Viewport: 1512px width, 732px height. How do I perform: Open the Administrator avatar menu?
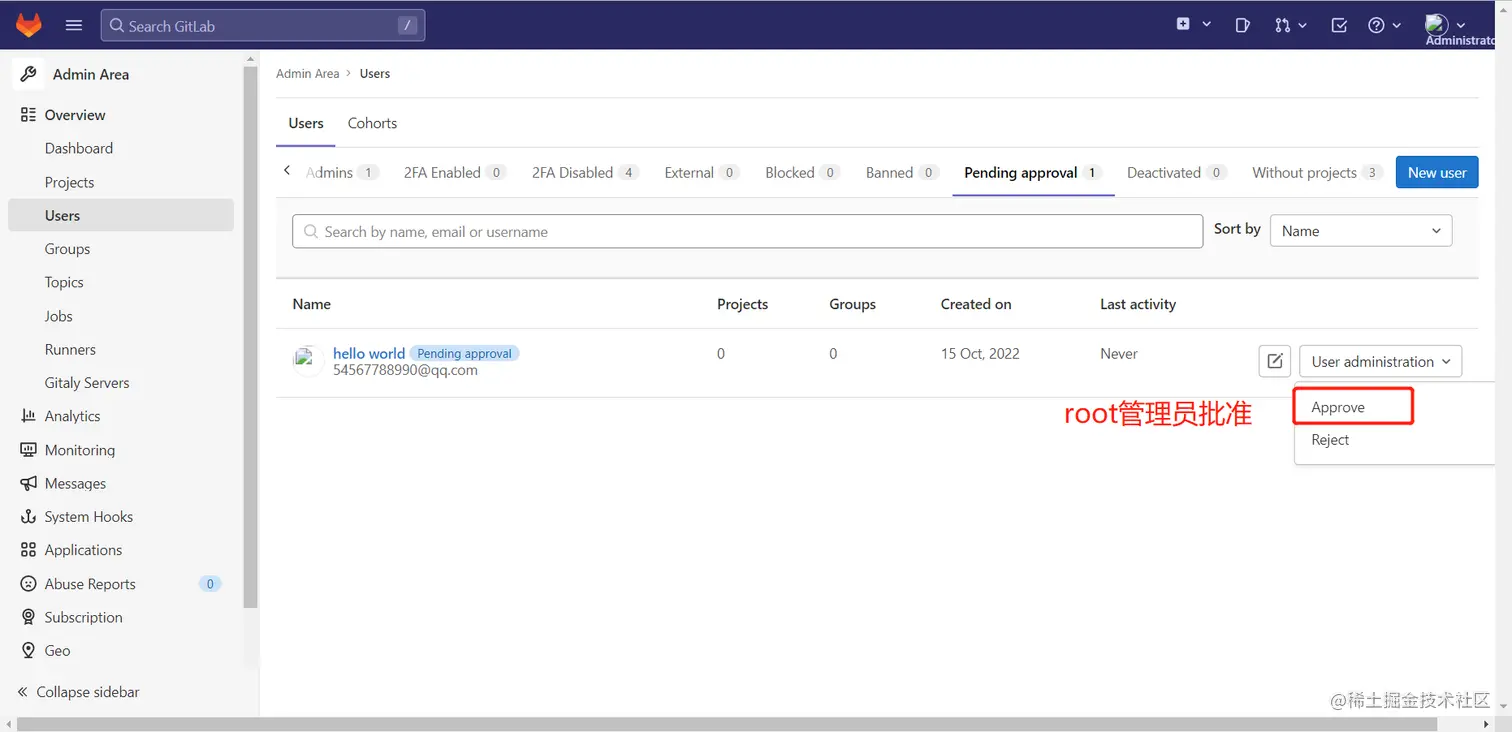(x=1437, y=25)
